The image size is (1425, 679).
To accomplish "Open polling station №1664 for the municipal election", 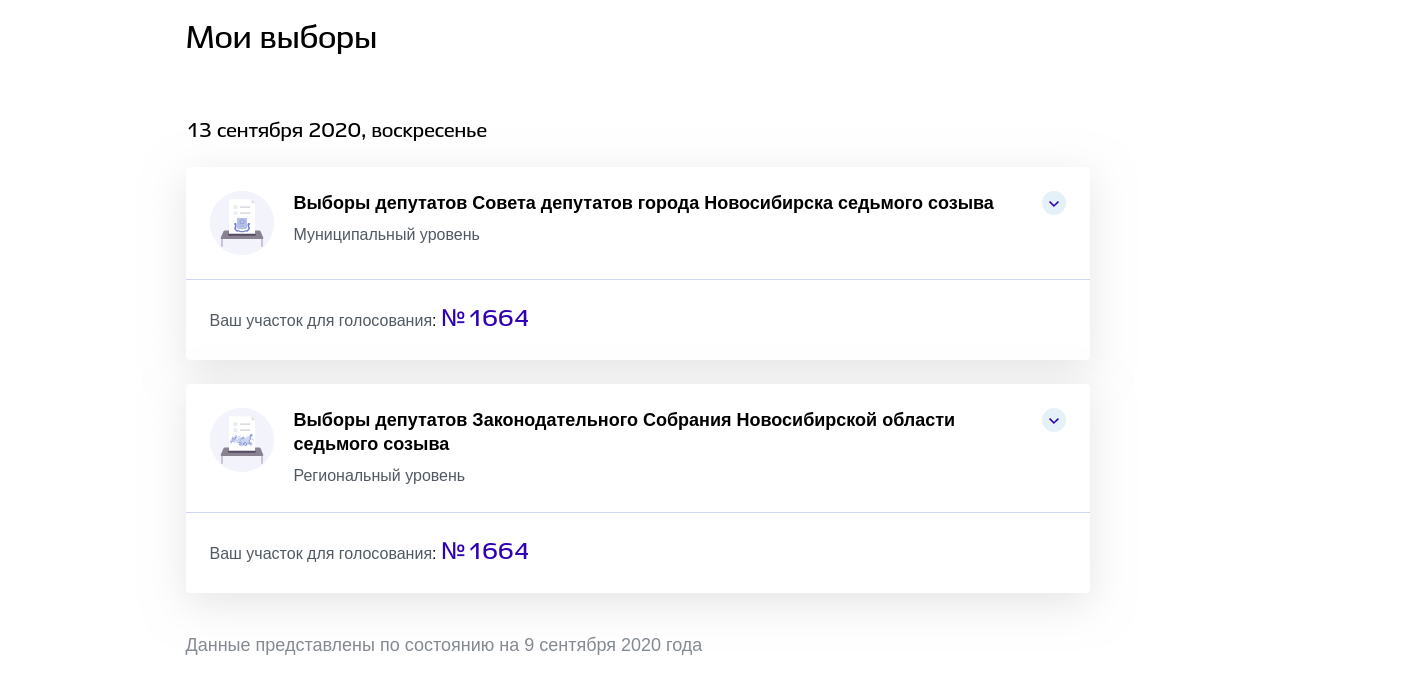I will [x=485, y=319].
